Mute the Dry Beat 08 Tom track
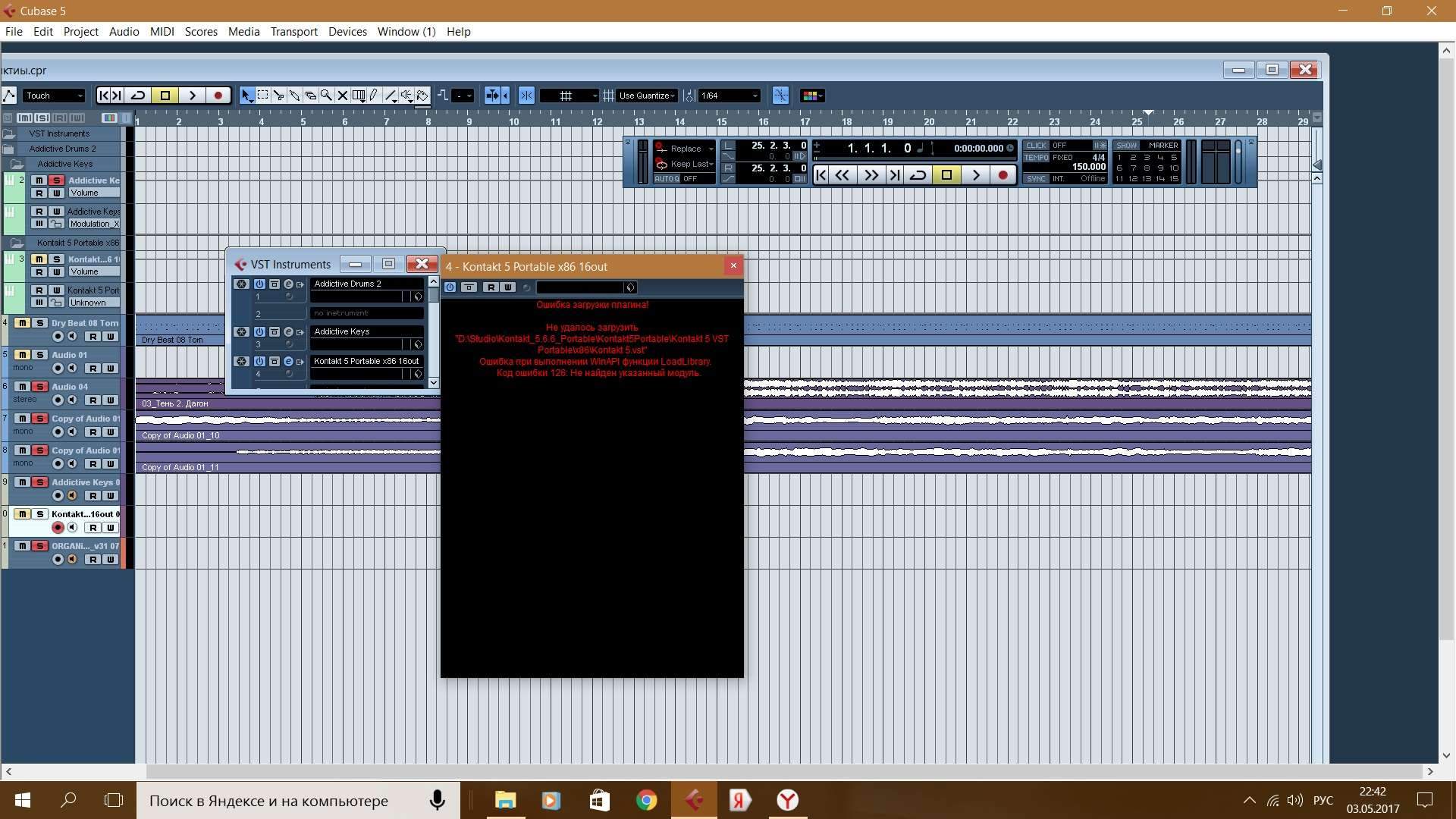Image resolution: width=1456 pixels, height=819 pixels. pyautogui.click(x=23, y=323)
